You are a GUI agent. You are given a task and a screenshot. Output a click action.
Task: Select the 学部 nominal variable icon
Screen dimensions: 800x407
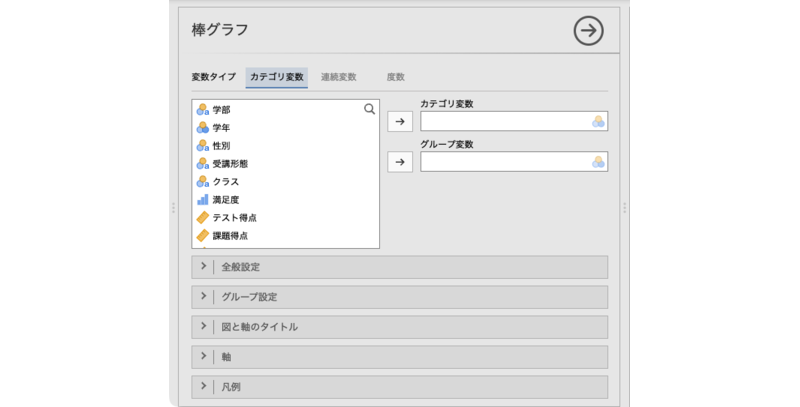[203, 110]
